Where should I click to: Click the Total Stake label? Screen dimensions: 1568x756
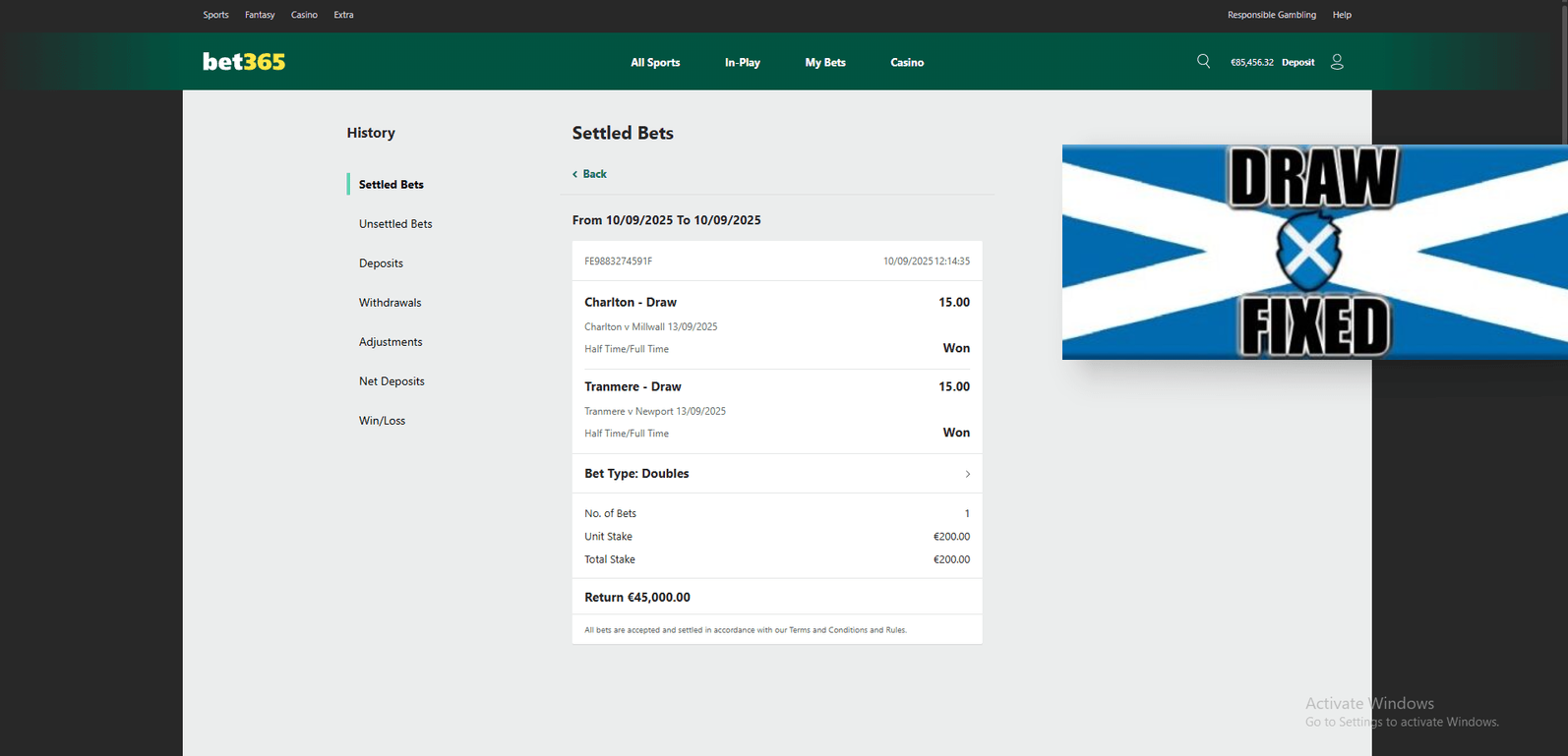609,559
